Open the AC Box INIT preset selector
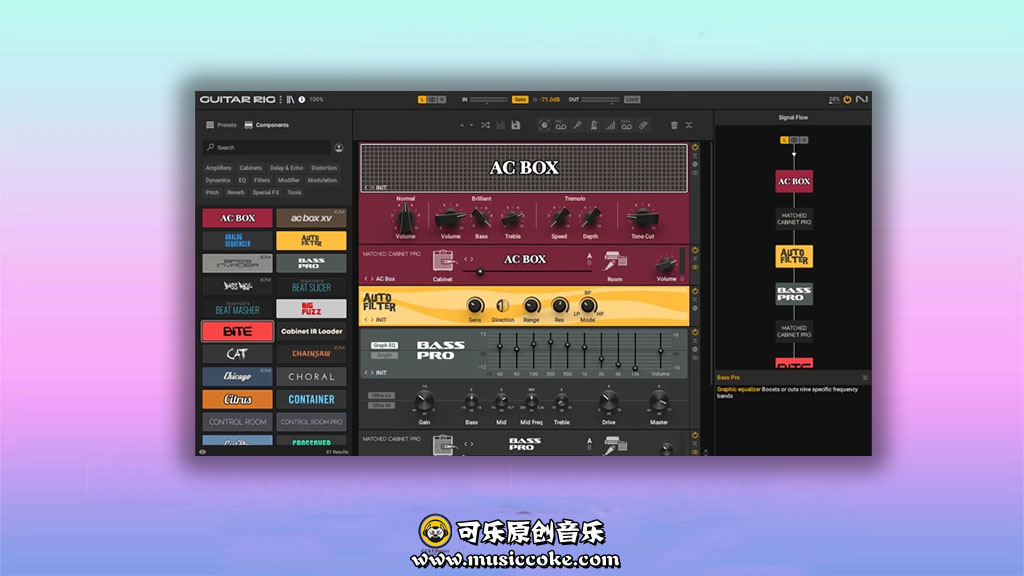 376,188
